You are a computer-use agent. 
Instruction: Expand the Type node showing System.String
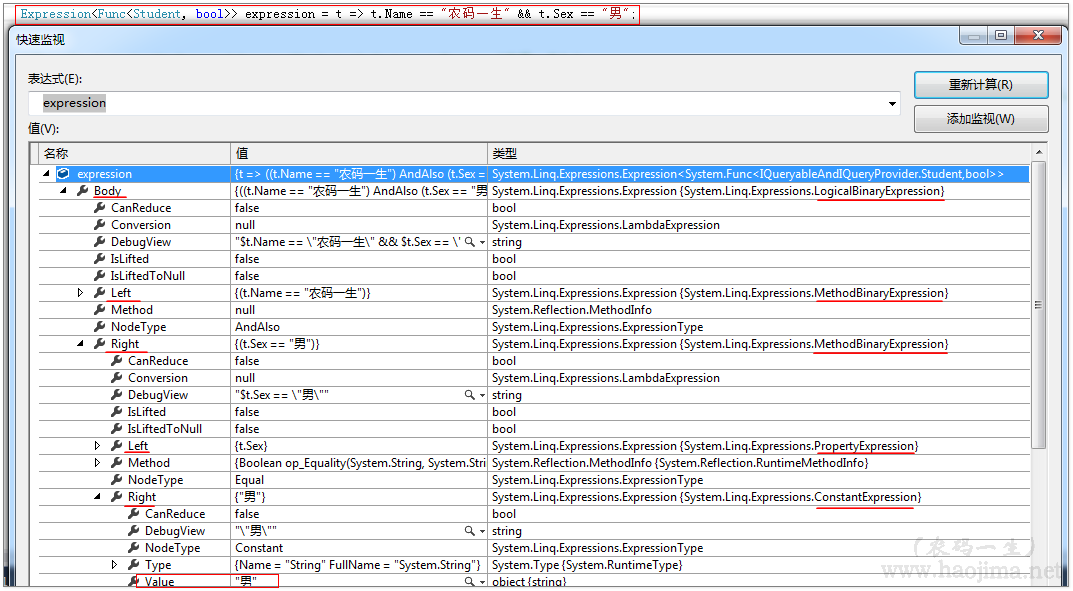[x=115, y=565]
